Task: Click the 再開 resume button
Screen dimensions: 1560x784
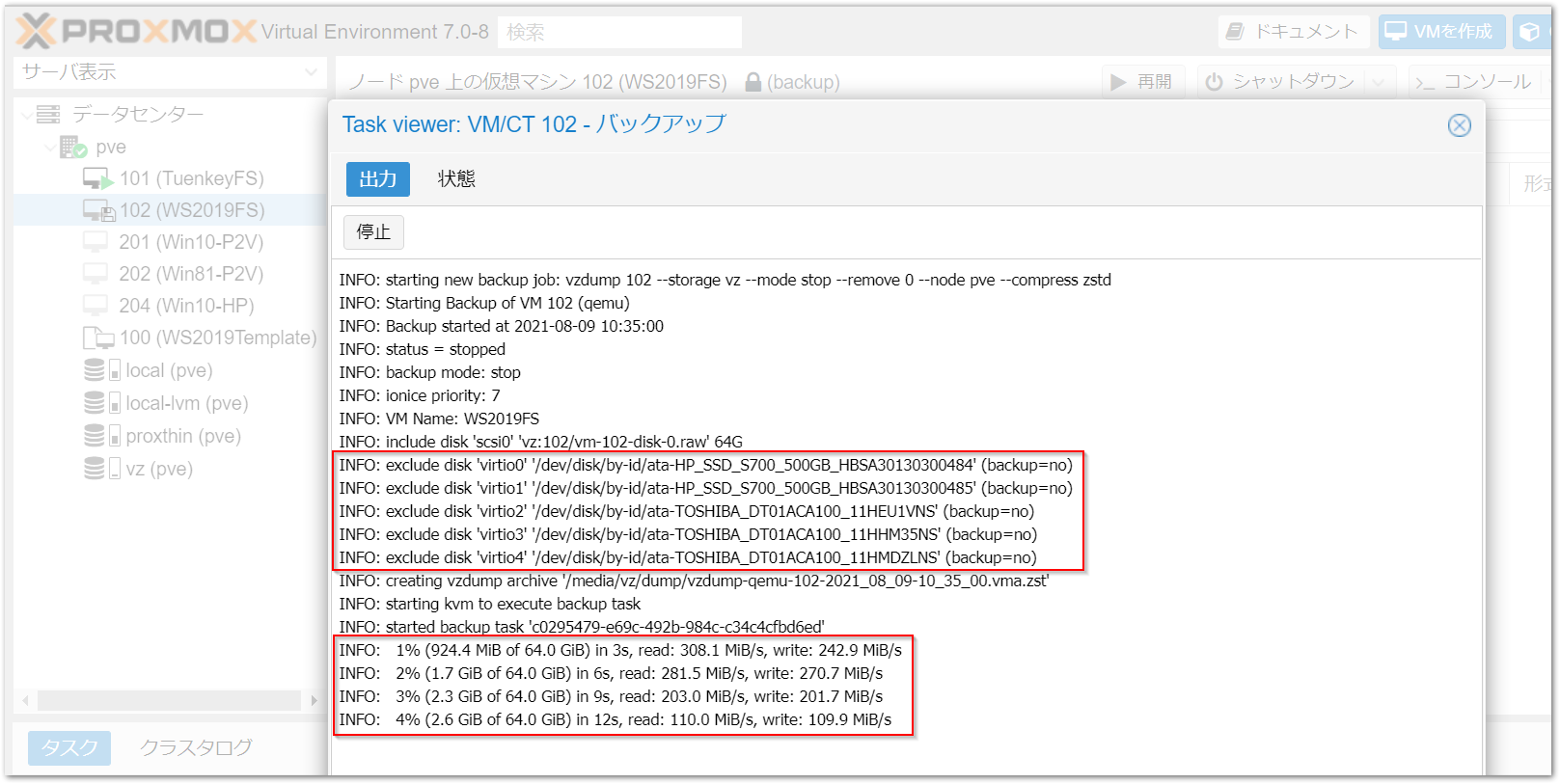Action: pyautogui.click(x=1143, y=82)
